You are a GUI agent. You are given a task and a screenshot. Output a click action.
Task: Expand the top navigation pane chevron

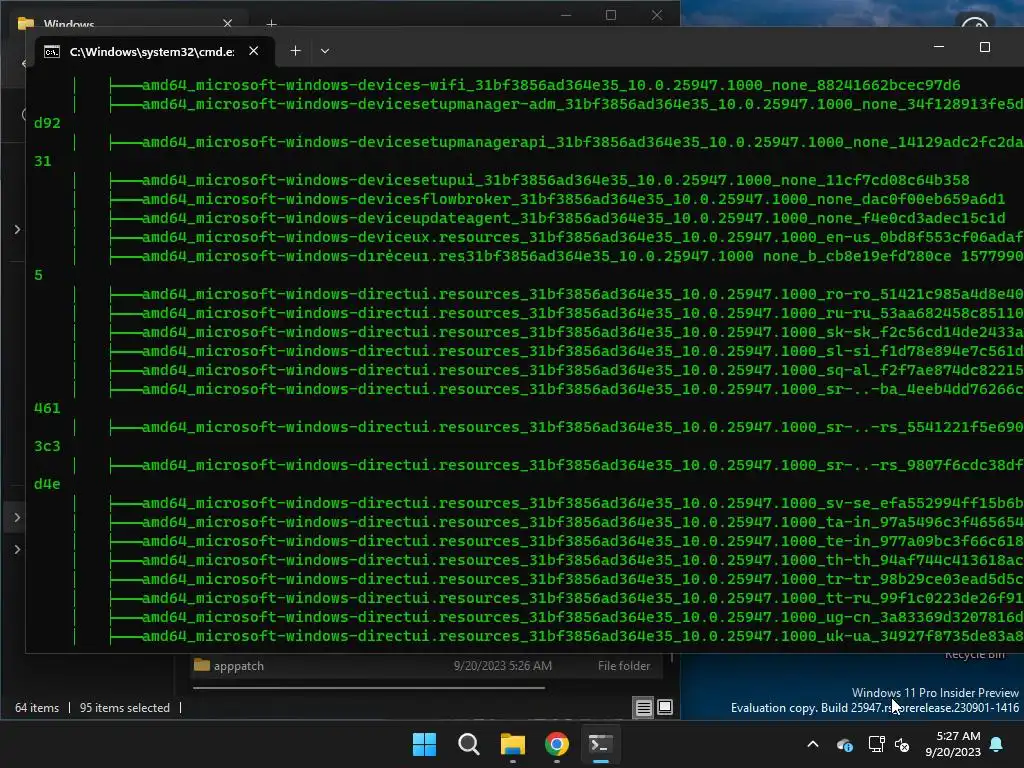tap(17, 229)
